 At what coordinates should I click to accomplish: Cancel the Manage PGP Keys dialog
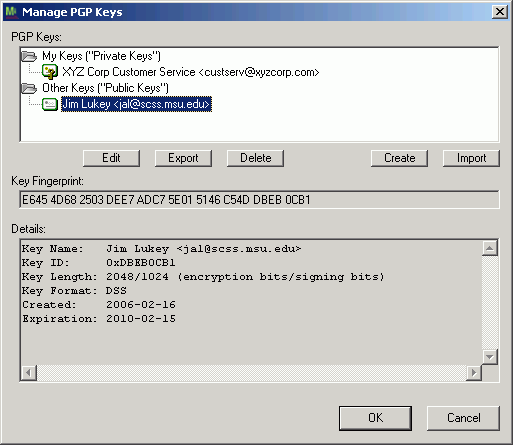(463, 418)
